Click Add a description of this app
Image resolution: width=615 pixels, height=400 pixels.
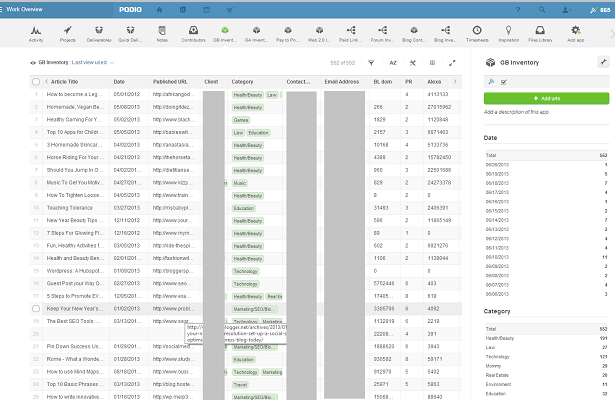[520, 116]
